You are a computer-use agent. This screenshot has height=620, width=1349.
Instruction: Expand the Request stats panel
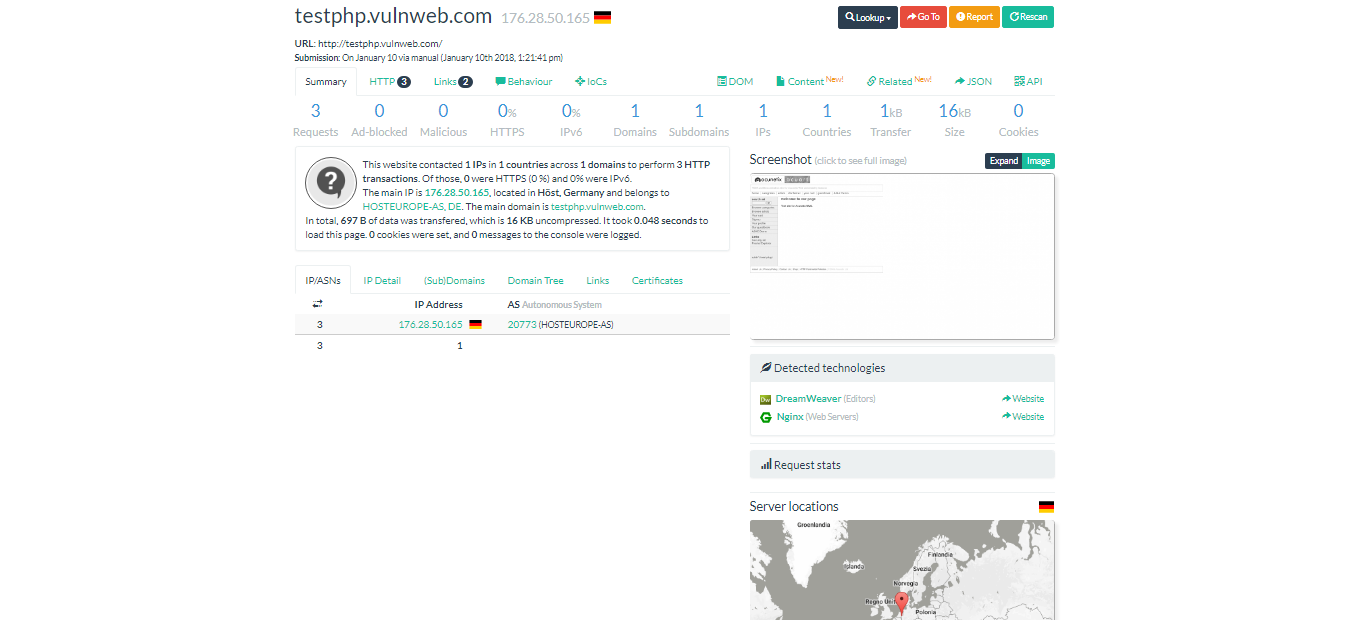pos(902,465)
